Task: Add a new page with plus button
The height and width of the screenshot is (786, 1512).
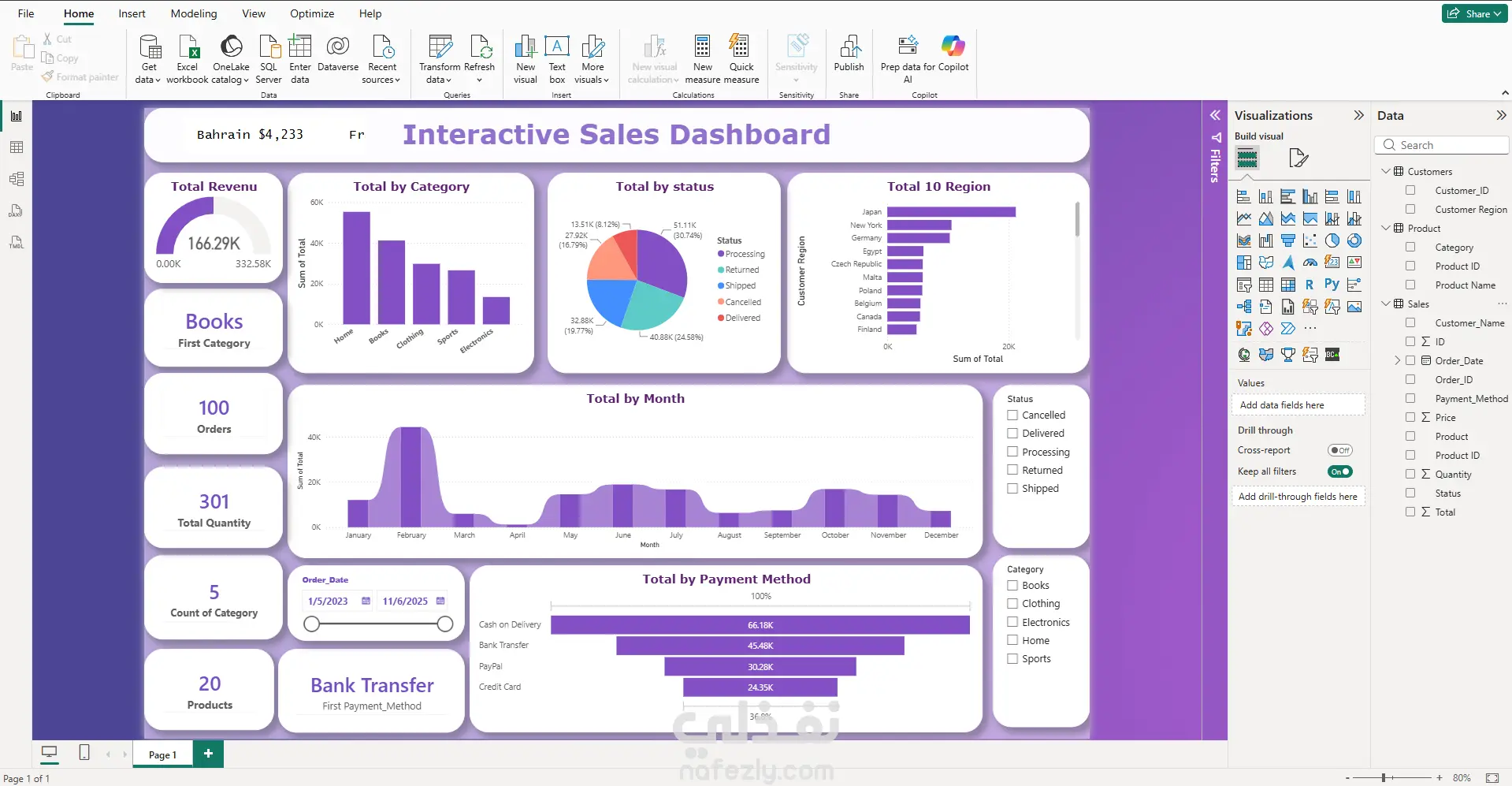Action: [x=208, y=754]
